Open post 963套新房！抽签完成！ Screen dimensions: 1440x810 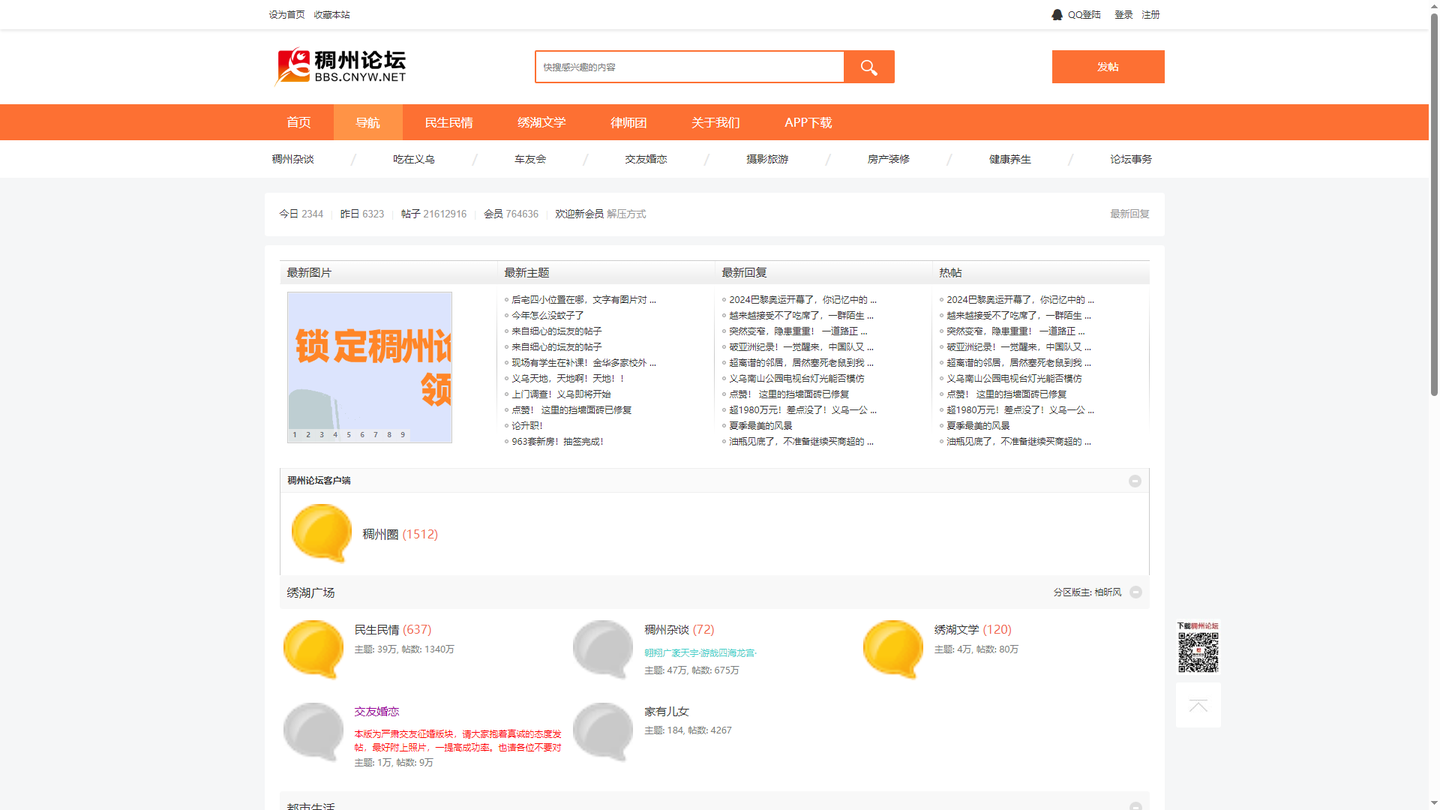[x=558, y=442]
